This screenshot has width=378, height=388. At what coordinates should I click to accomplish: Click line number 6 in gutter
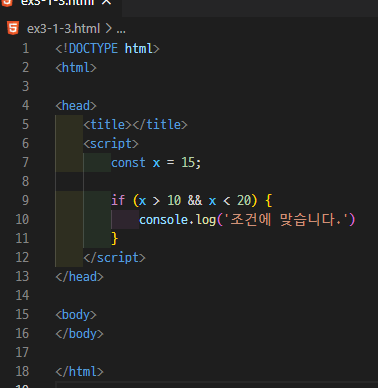(25, 144)
